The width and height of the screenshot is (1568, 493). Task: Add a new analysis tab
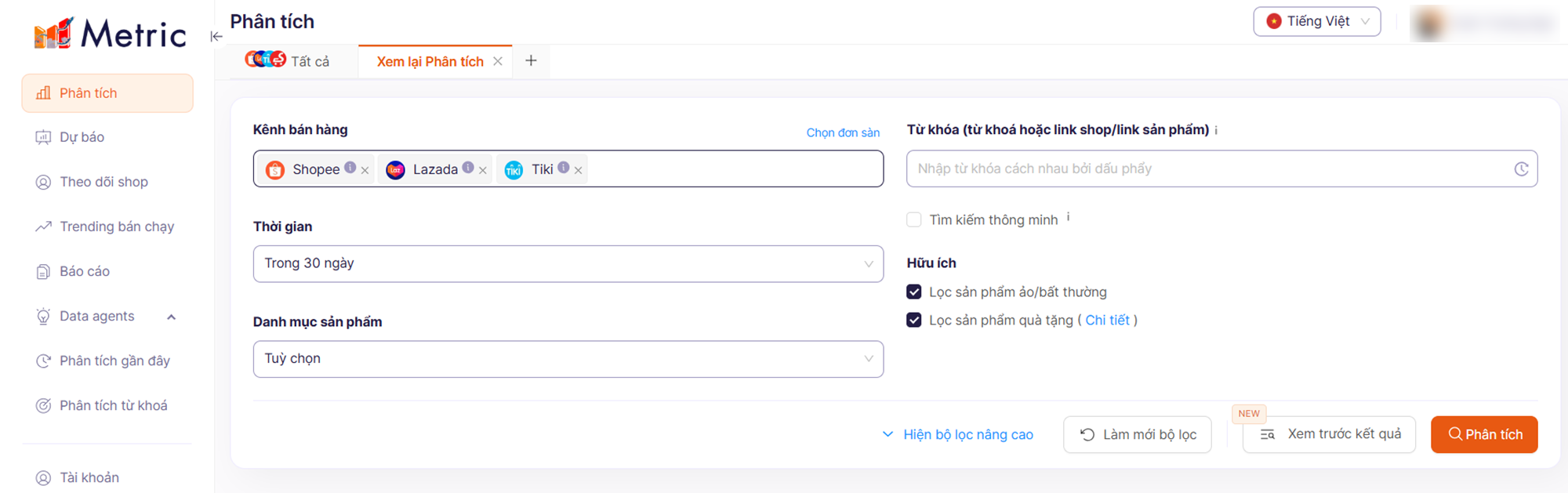click(x=531, y=61)
